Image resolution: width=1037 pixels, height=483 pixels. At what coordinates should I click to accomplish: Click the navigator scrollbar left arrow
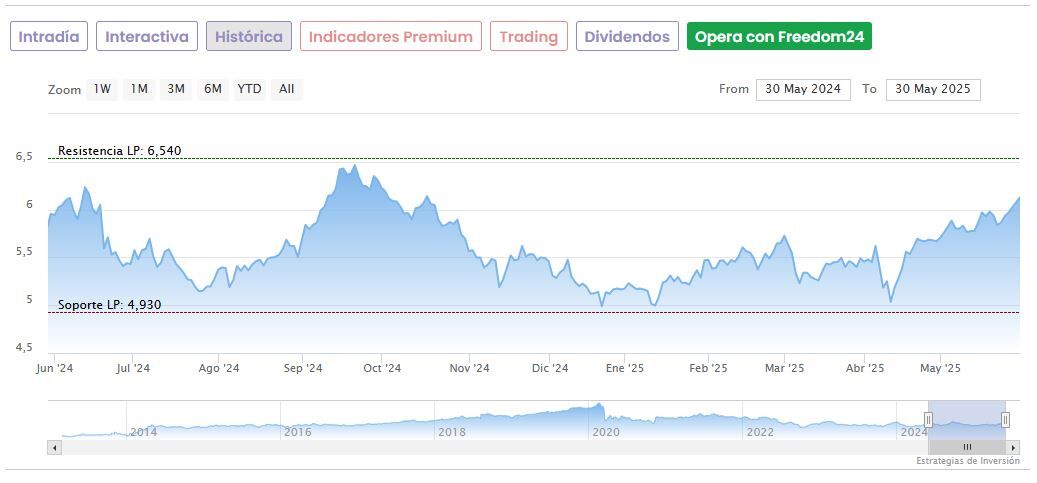(x=55, y=447)
